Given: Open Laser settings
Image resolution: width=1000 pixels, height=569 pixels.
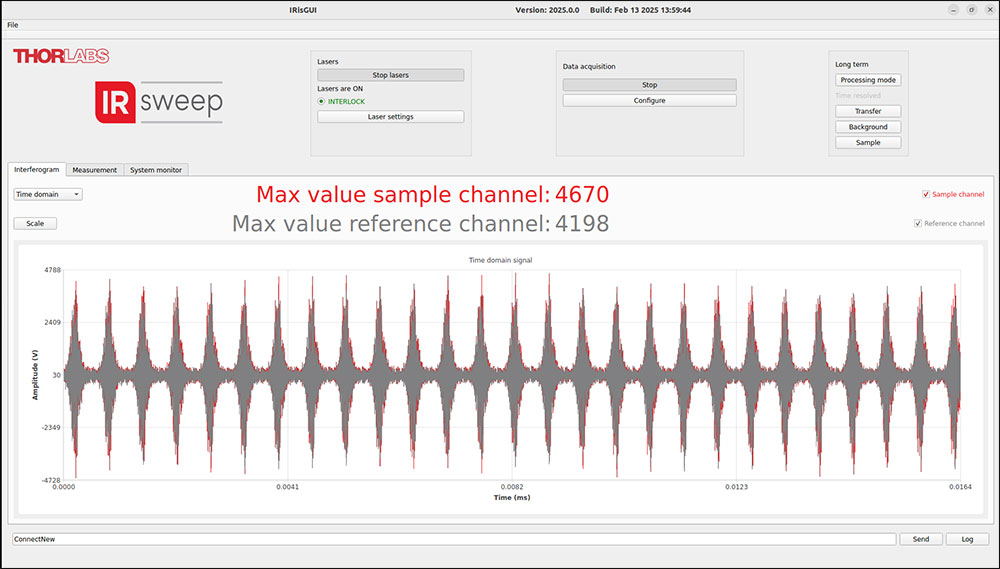Looking at the screenshot, I should [390, 117].
